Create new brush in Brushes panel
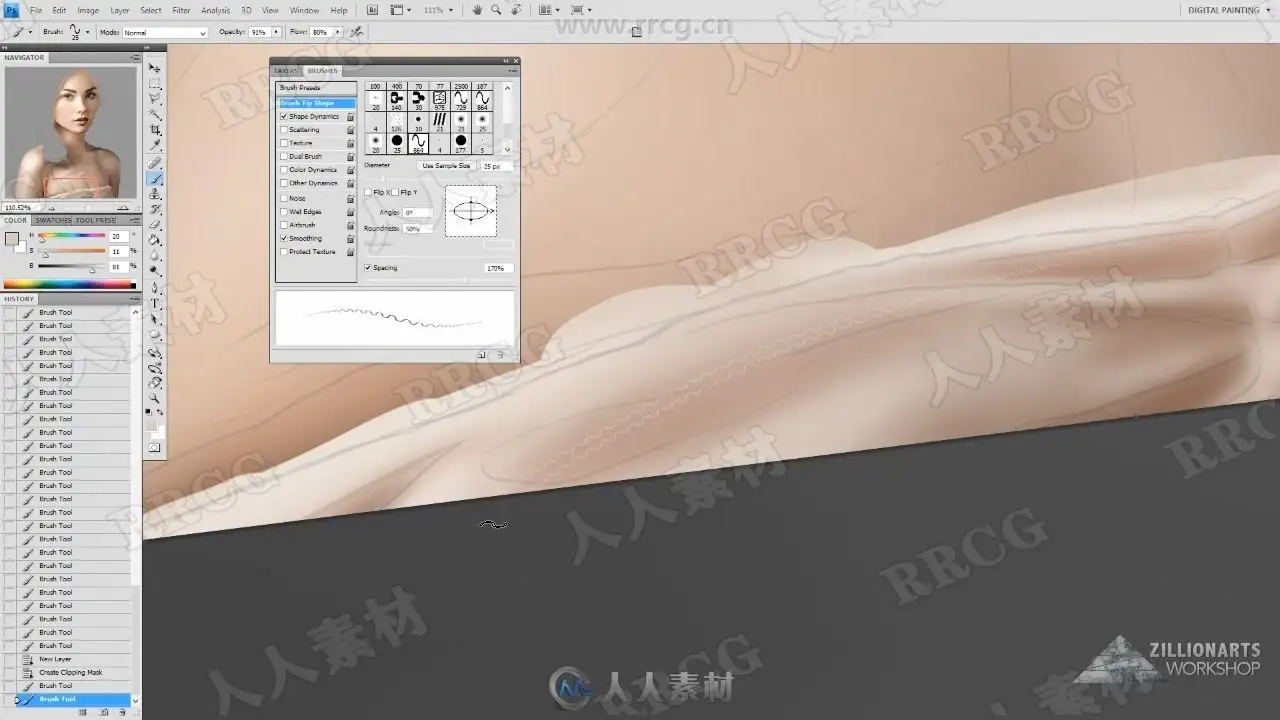 [481, 355]
